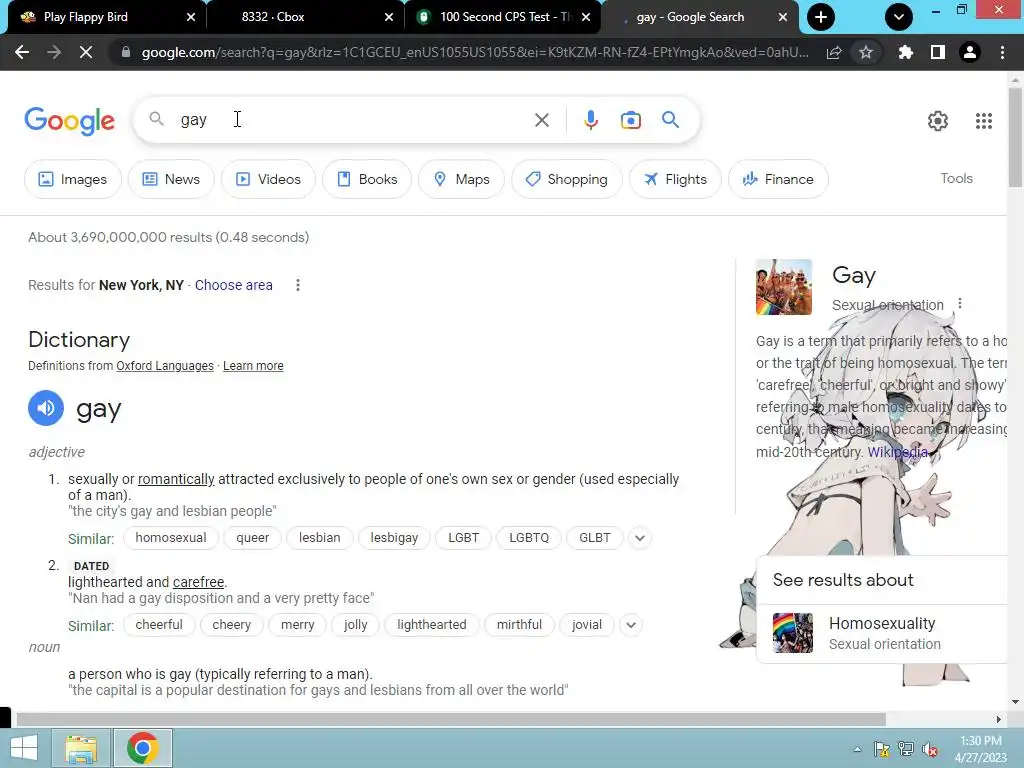Filter results by Videos
The width and height of the screenshot is (1024, 768).
point(268,179)
